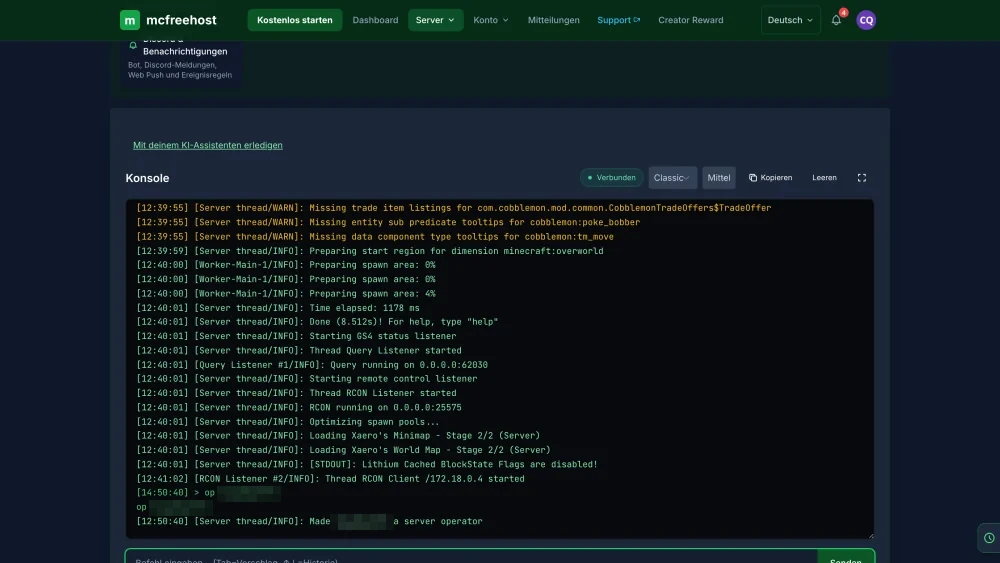Screen dimensions: 1000x563
Task: Select the 'Starting GS4 status listener' line
Action: coord(297,336)
